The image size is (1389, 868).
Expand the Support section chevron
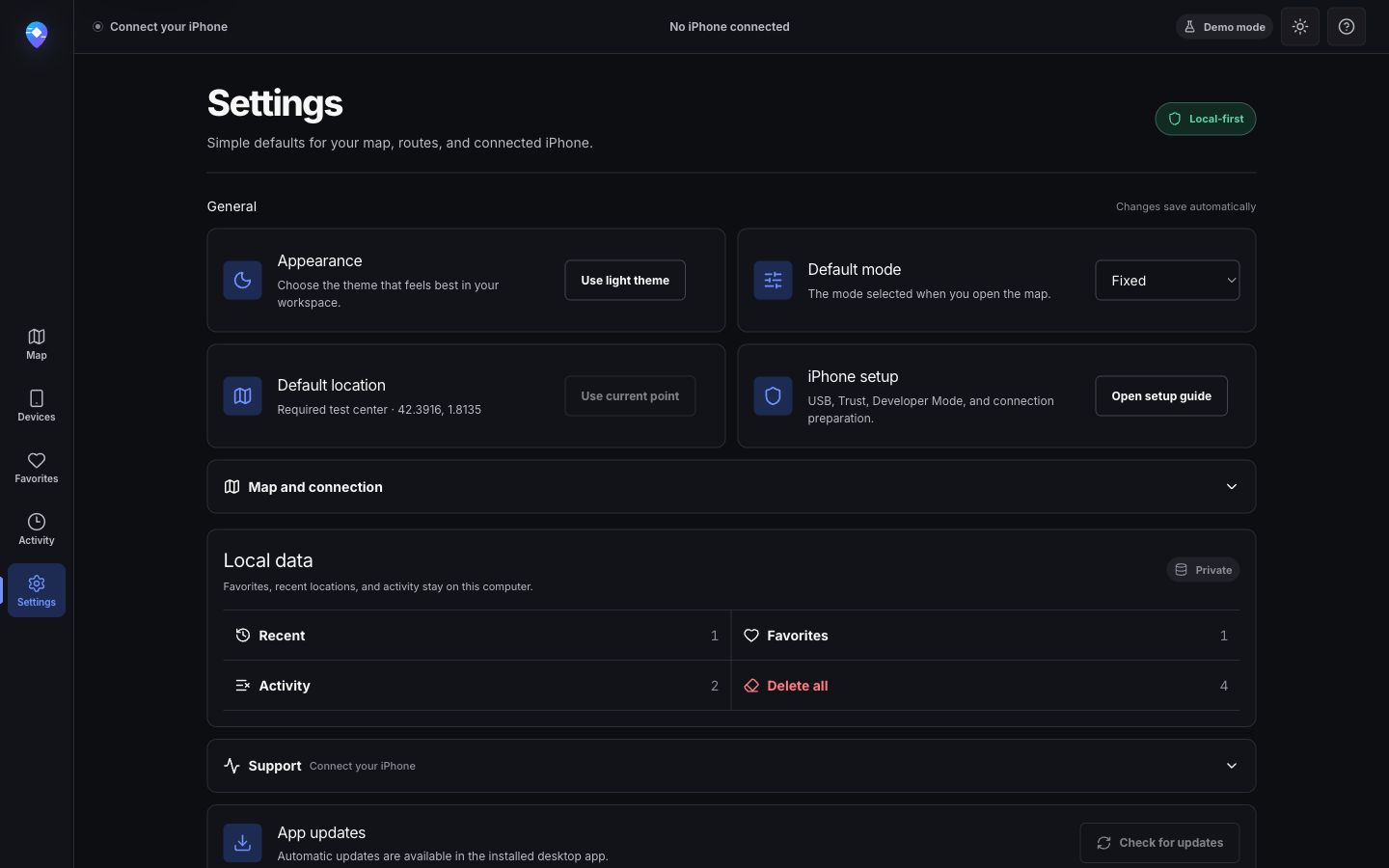[1232, 766]
